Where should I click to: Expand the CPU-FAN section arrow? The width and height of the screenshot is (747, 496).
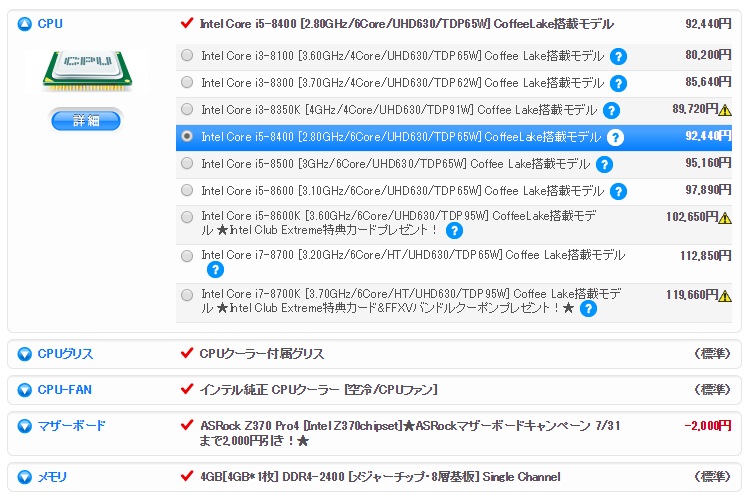pyautogui.click(x=24, y=390)
